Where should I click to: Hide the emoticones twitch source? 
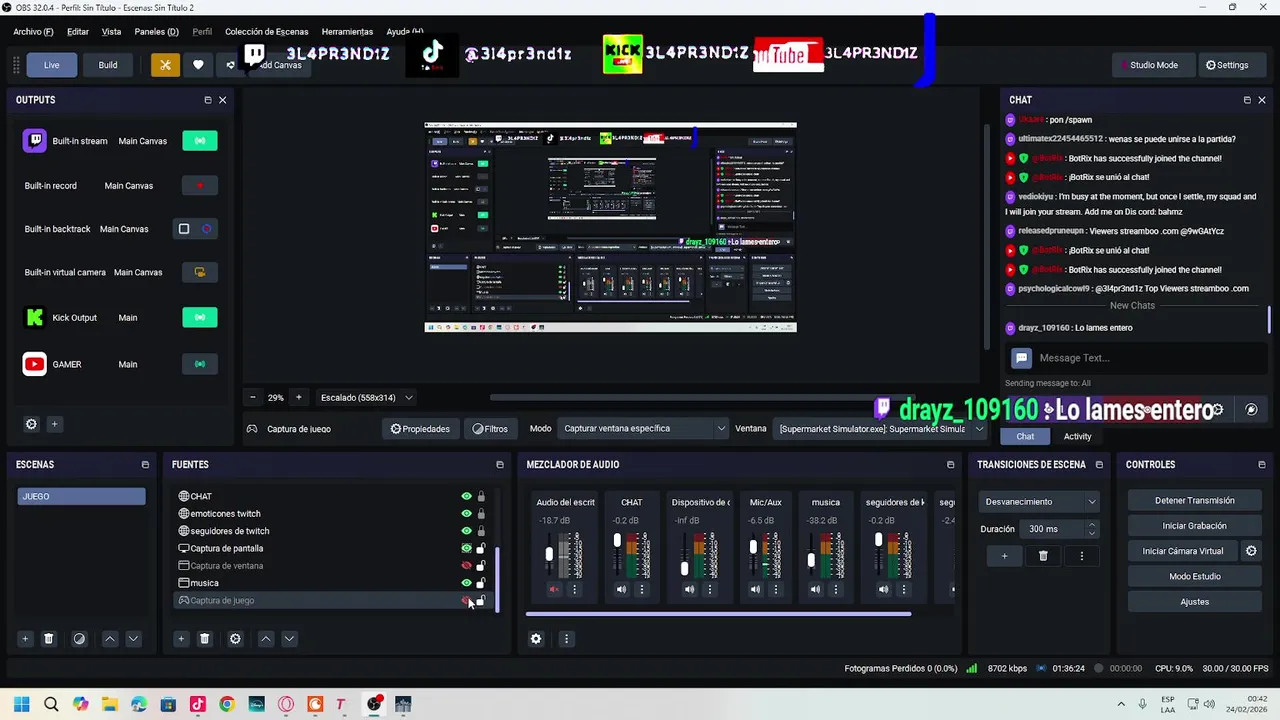(466, 513)
